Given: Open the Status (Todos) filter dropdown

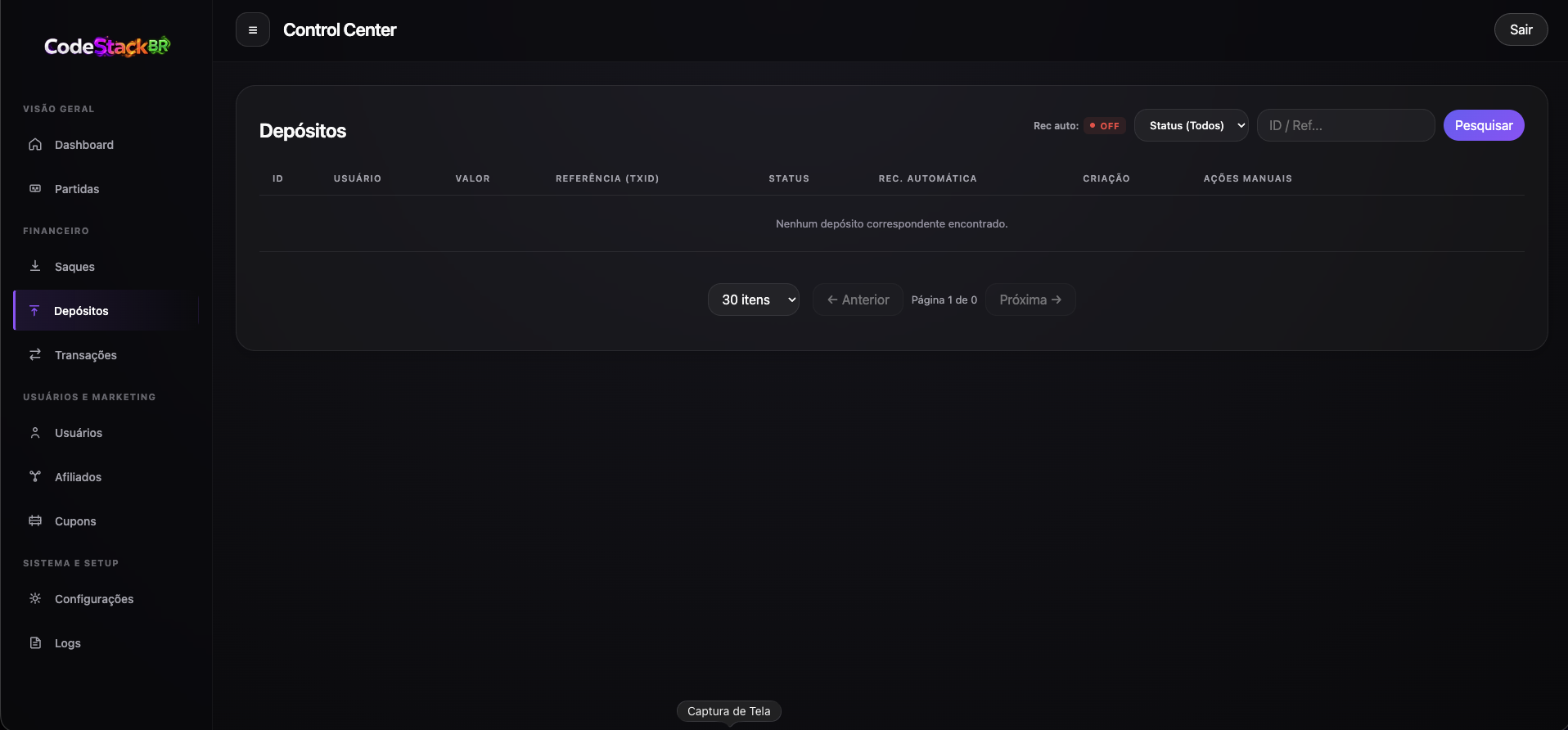Looking at the screenshot, I should pyautogui.click(x=1191, y=125).
